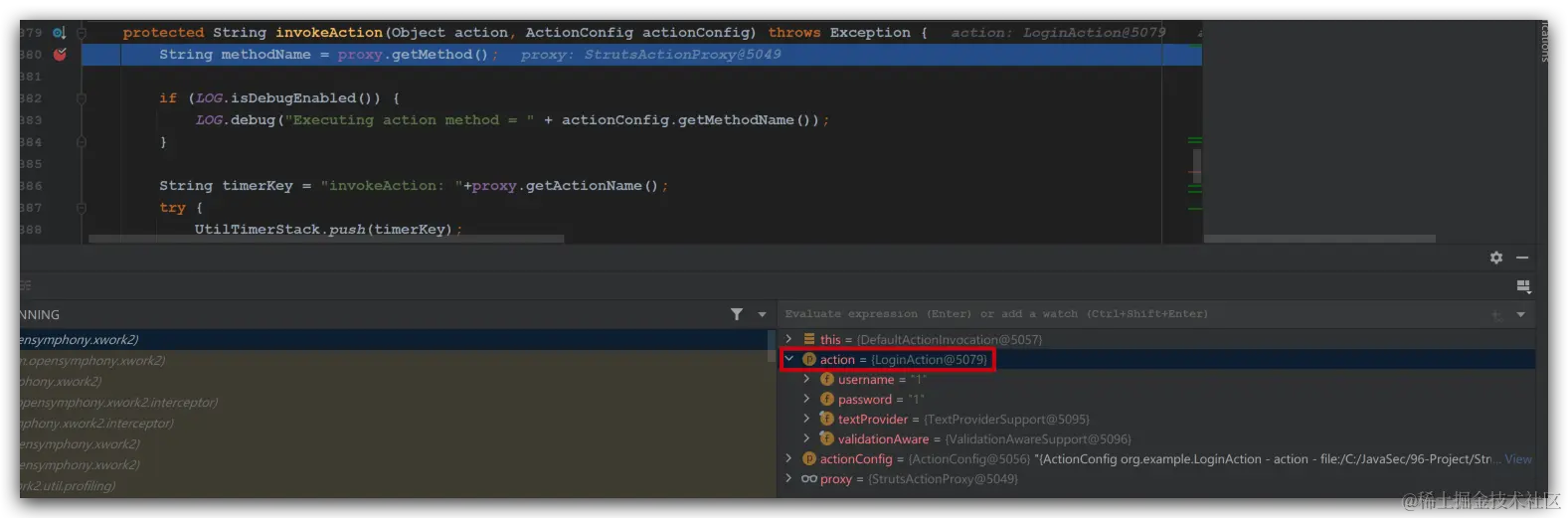
Task: Expand the 'this' variable node
Action: pos(789,339)
